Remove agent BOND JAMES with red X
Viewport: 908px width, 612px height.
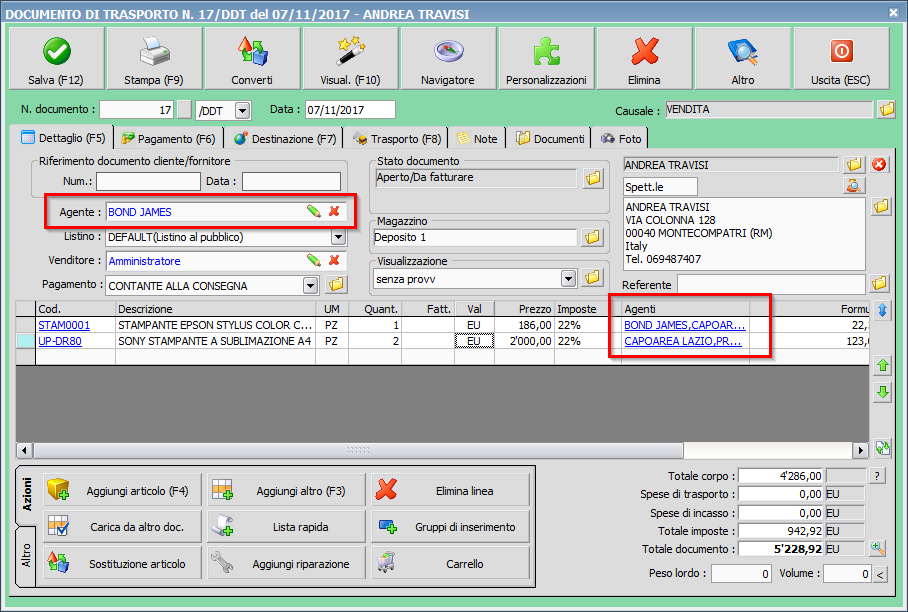(x=334, y=211)
